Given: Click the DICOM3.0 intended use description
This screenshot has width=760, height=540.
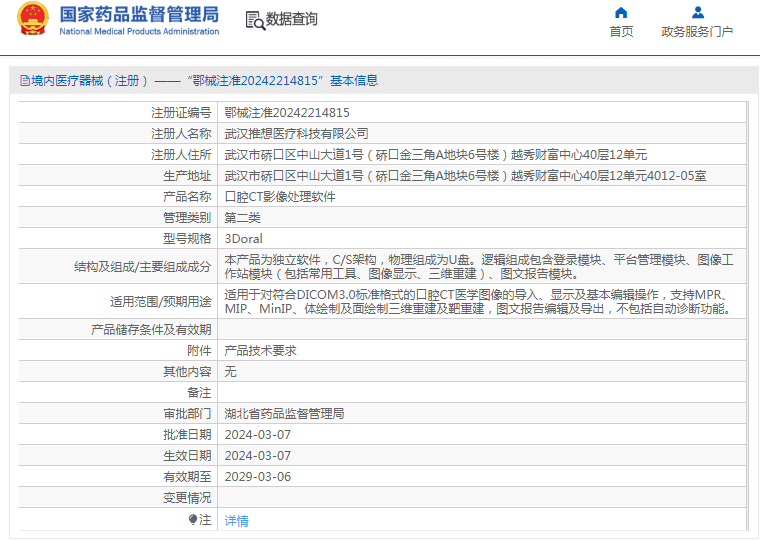Looking at the screenshot, I should pos(478,302).
